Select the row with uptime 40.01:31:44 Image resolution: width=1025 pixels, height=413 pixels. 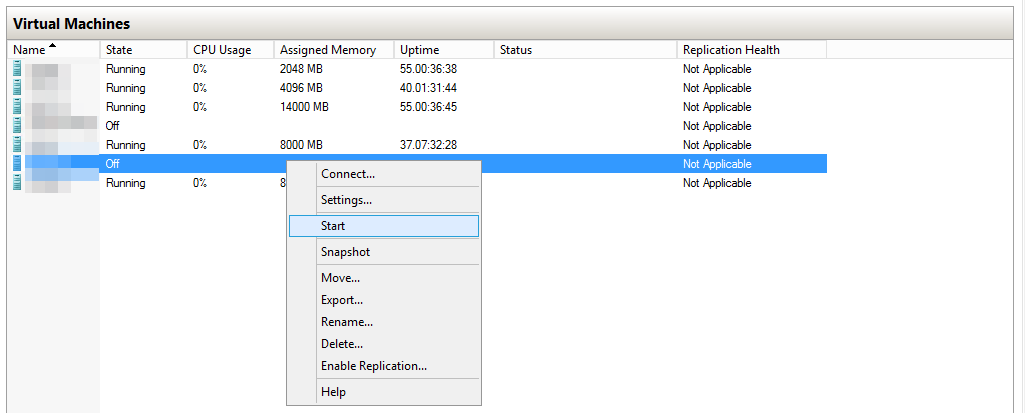(428, 88)
